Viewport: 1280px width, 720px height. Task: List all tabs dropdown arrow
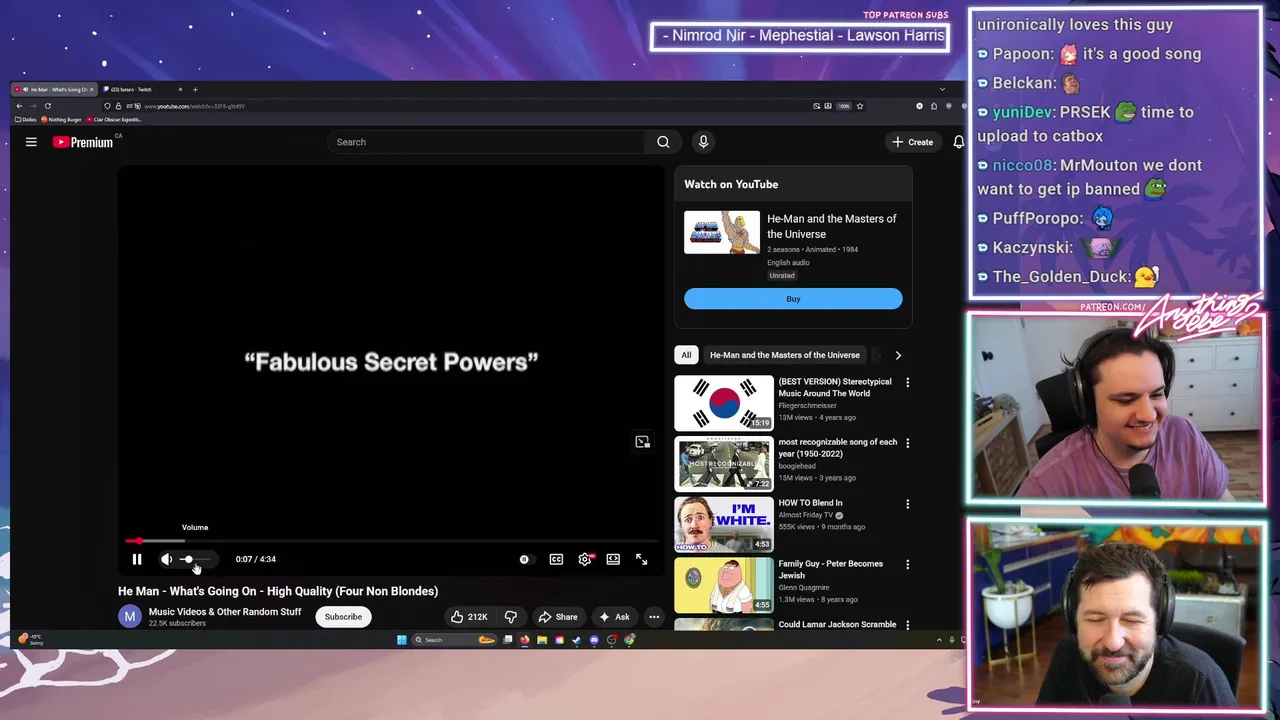(x=941, y=89)
